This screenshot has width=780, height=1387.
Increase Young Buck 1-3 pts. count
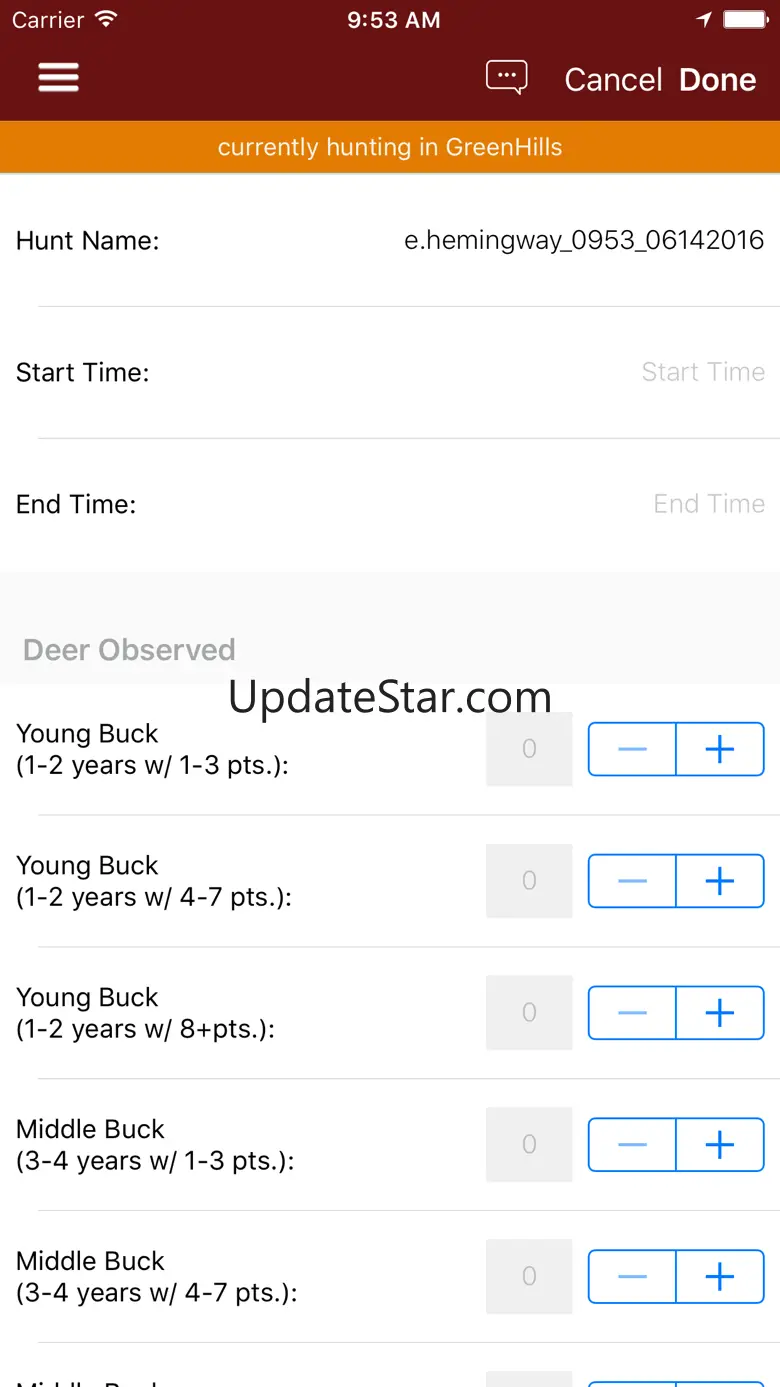pos(720,749)
